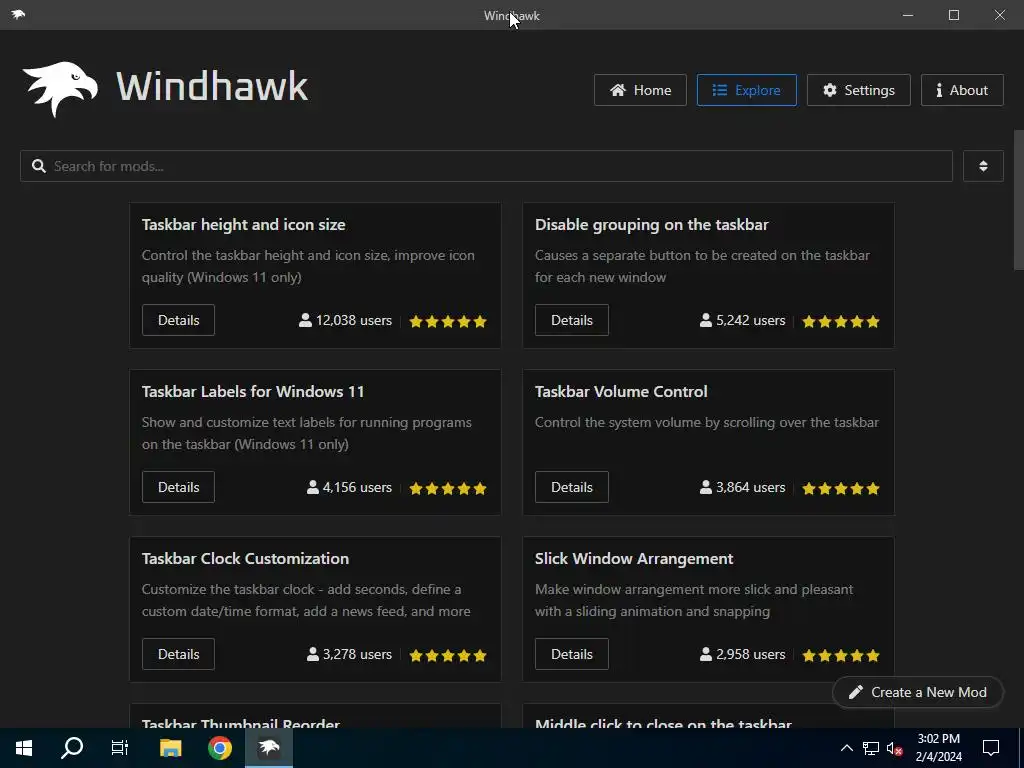1024x768 pixels.
Task: Click the Windhawk eagle logo
Action: (x=60, y=89)
